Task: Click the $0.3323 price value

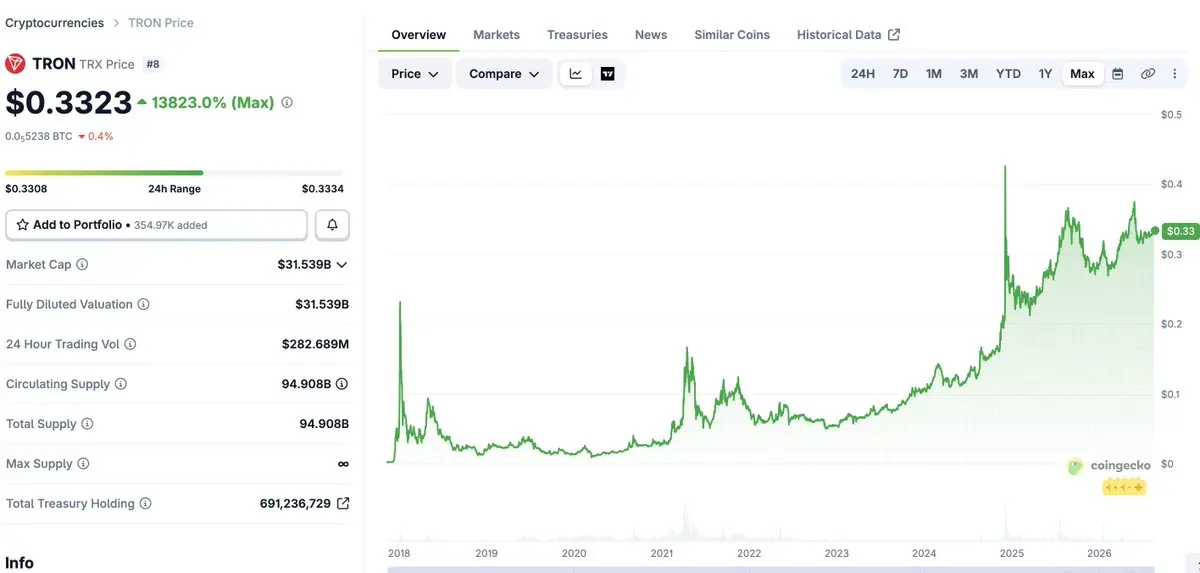Action: pos(68,102)
